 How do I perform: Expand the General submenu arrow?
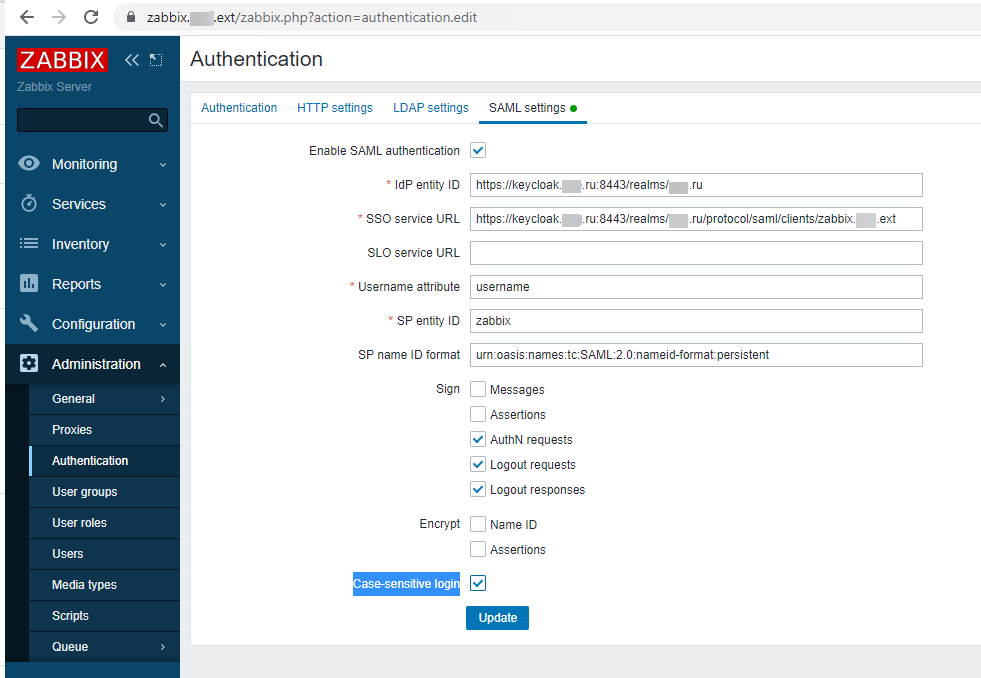click(x=163, y=399)
